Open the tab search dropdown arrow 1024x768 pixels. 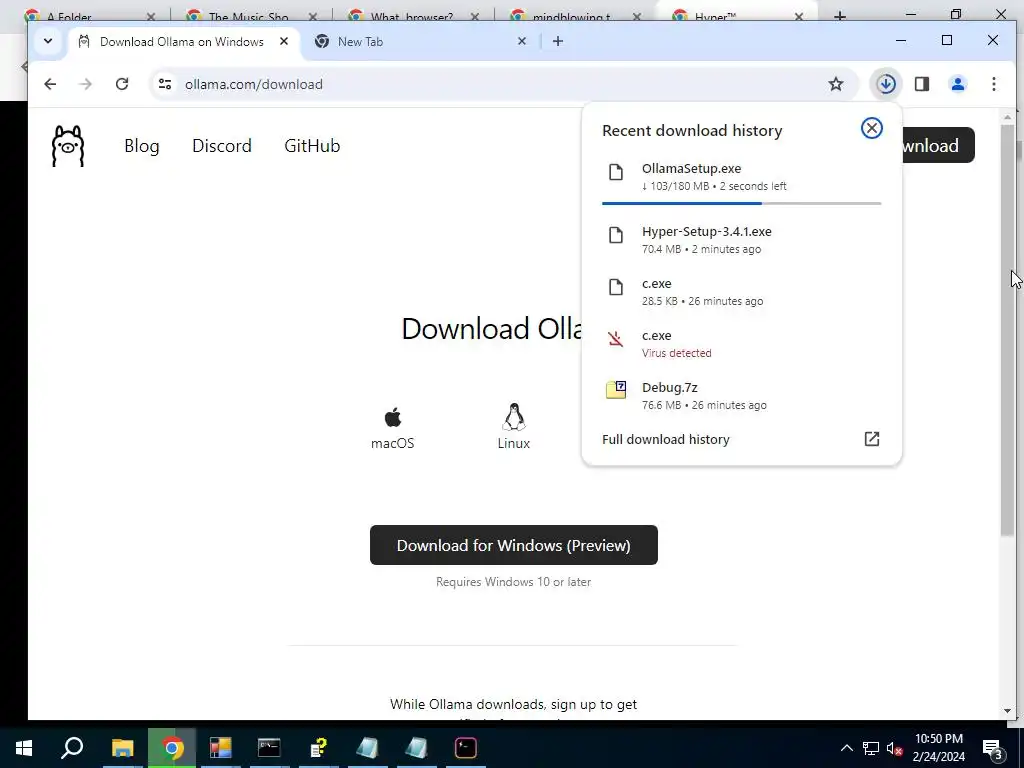click(x=48, y=41)
